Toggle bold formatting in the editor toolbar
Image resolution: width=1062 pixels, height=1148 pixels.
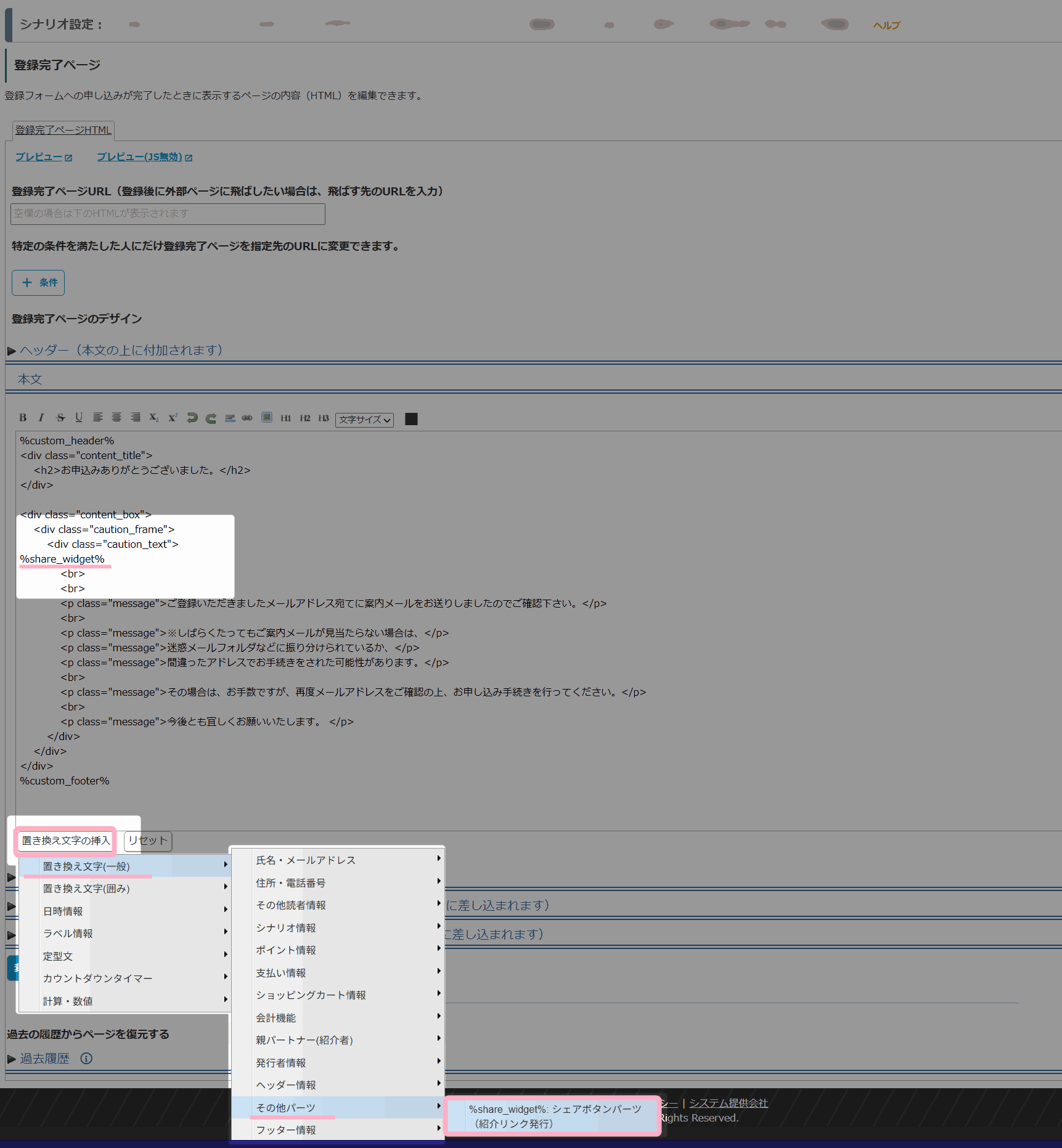click(23, 418)
